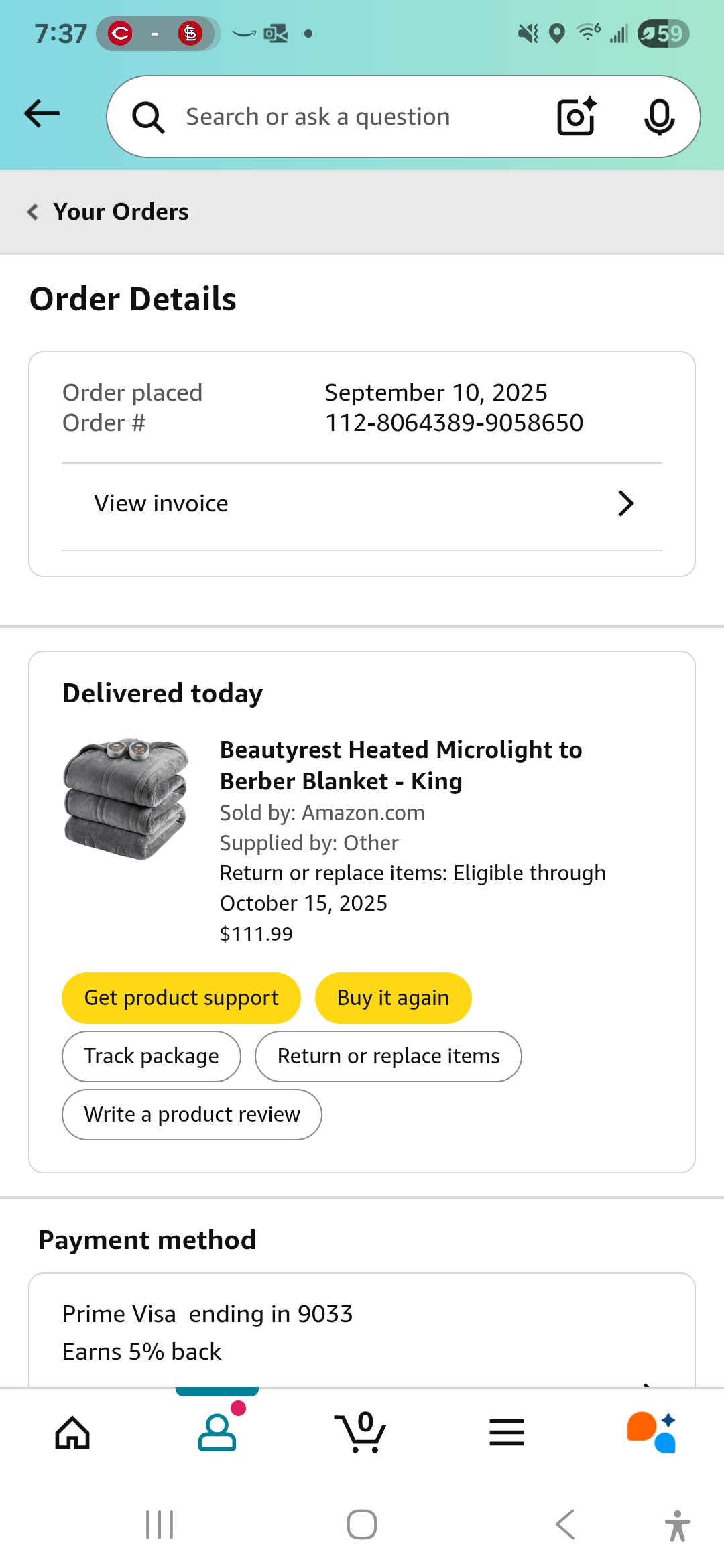This screenshot has height=1568, width=724.
Task: Open camera lens search icon
Action: click(x=577, y=117)
